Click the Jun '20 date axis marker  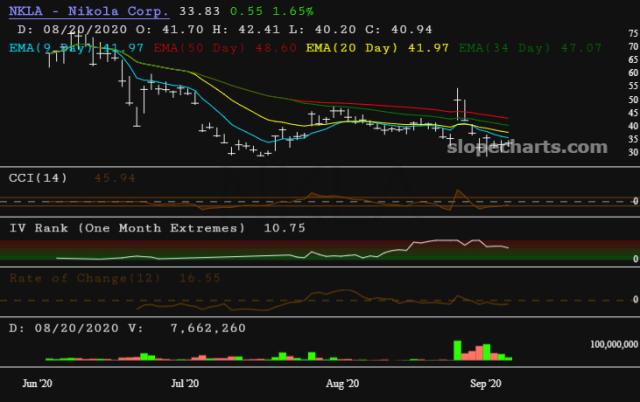pyautogui.click(x=37, y=384)
